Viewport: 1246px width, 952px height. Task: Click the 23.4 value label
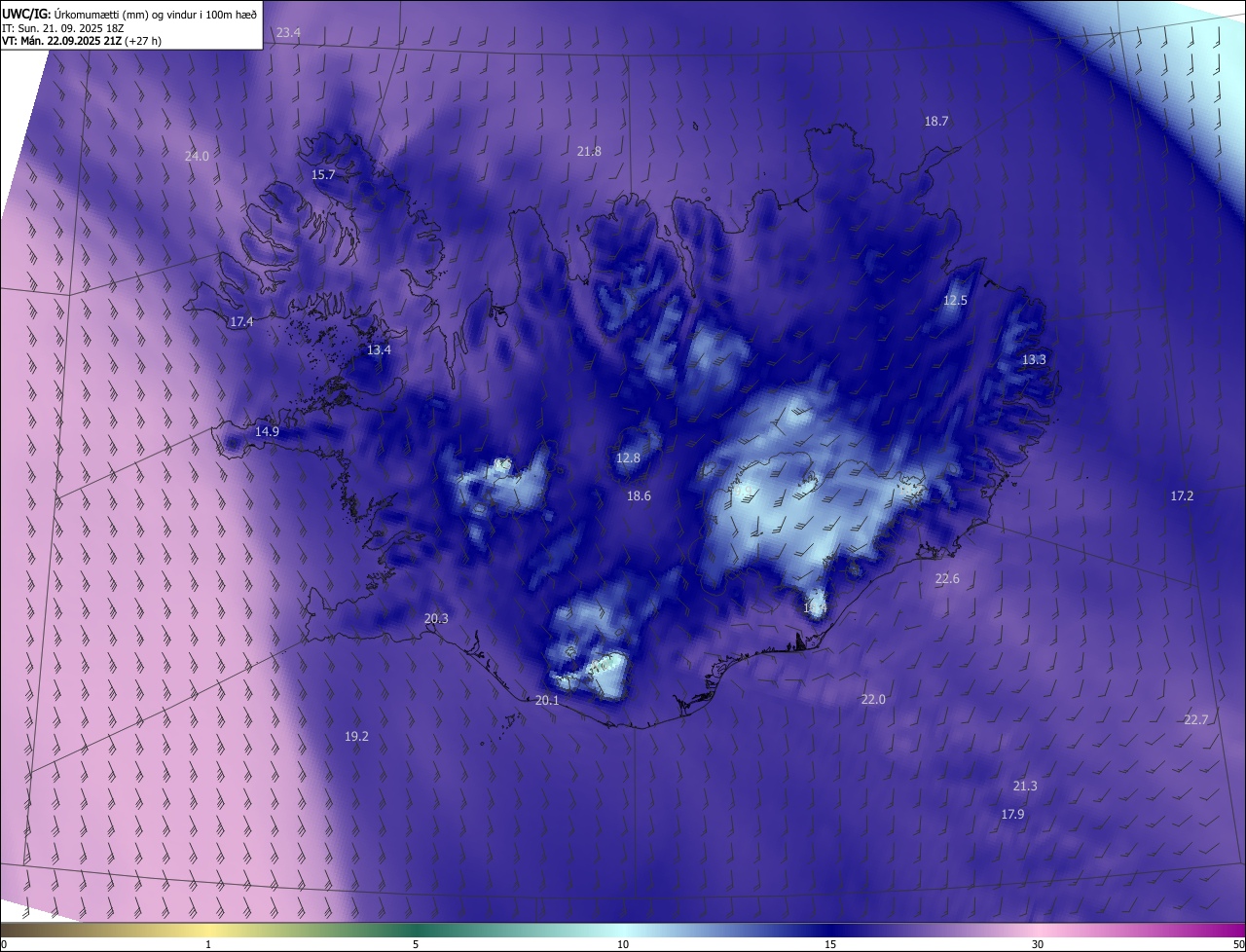point(288,33)
